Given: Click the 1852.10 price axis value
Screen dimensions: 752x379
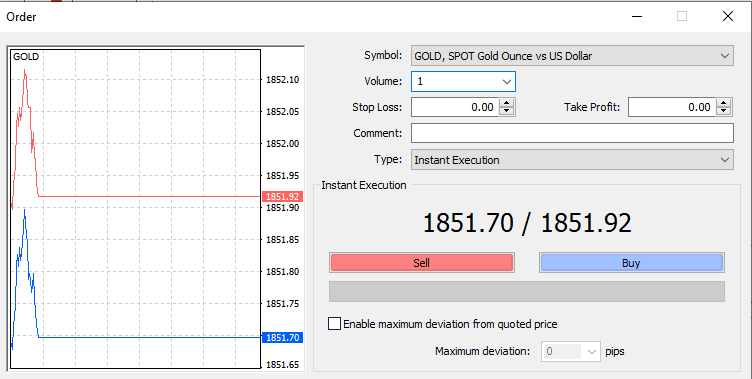Looking at the screenshot, I should 282,80.
